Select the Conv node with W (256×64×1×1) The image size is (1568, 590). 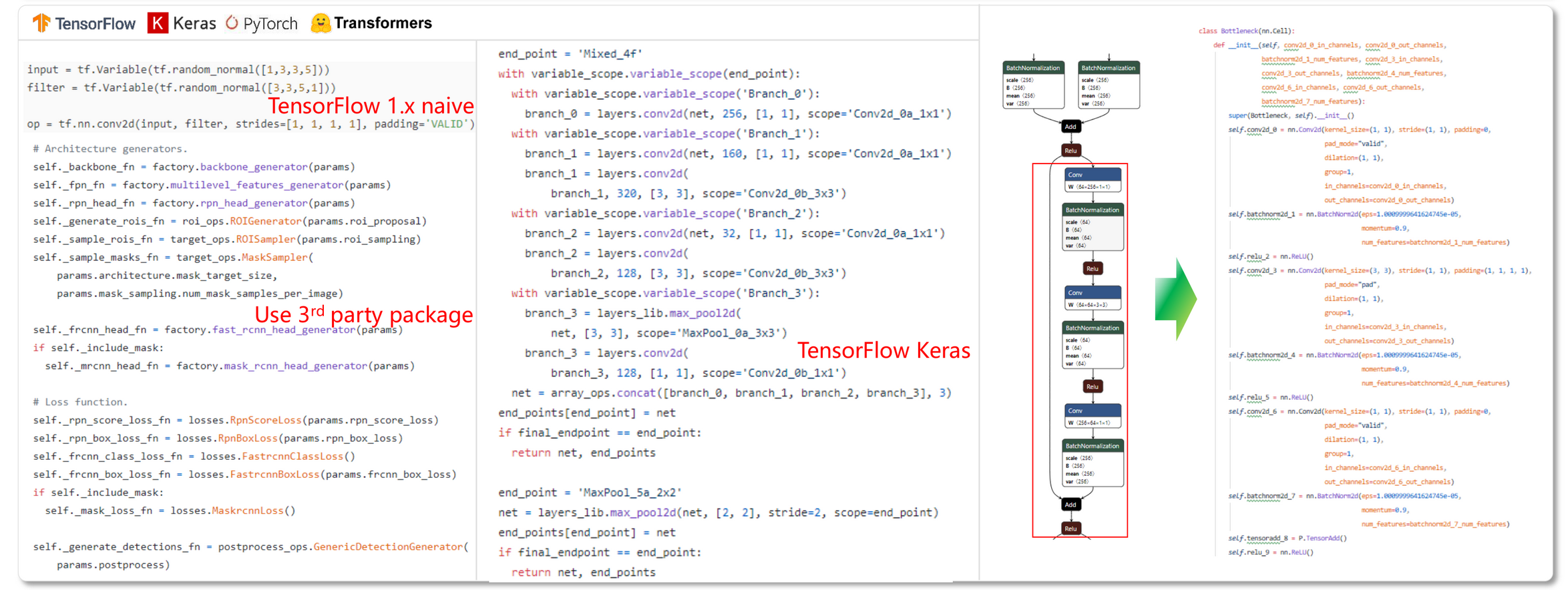(x=1093, y=416)
